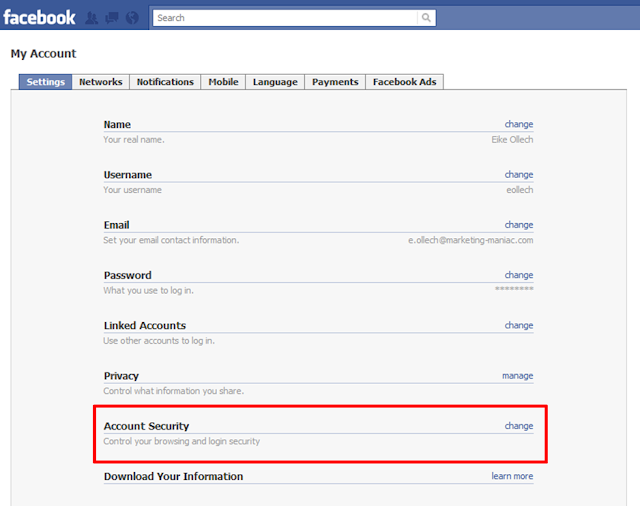Click the email address e.ollech@marketing-maniac.com
640x506 pixels.
tap(471, 240)
